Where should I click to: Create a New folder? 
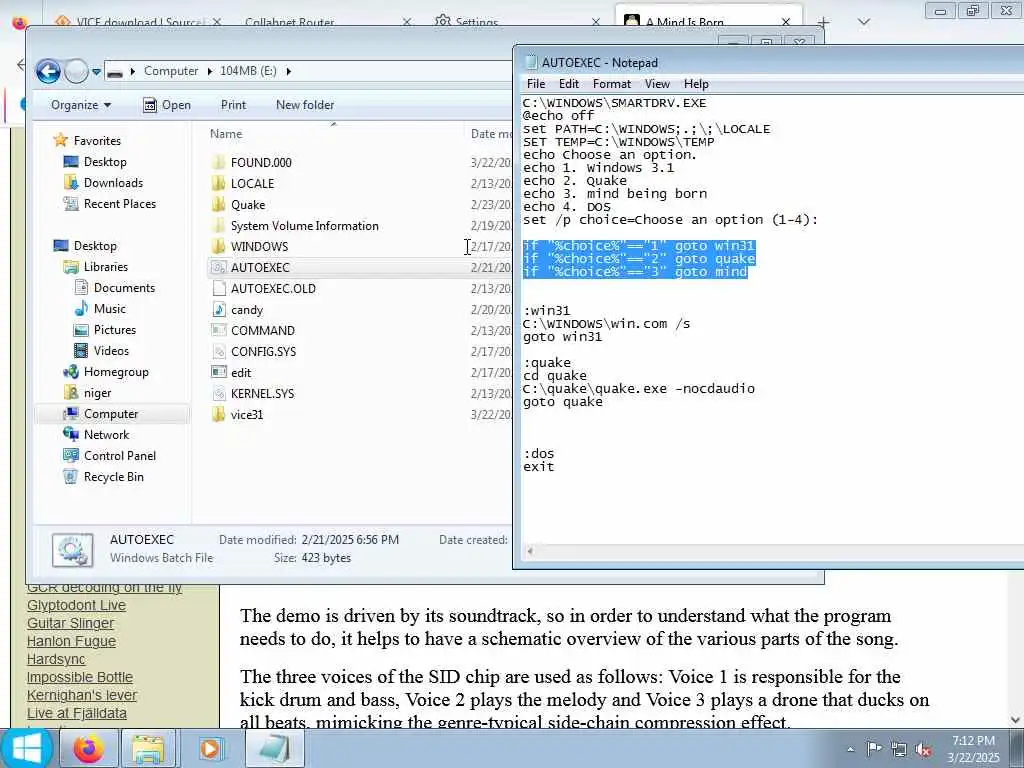coord(304,105)
